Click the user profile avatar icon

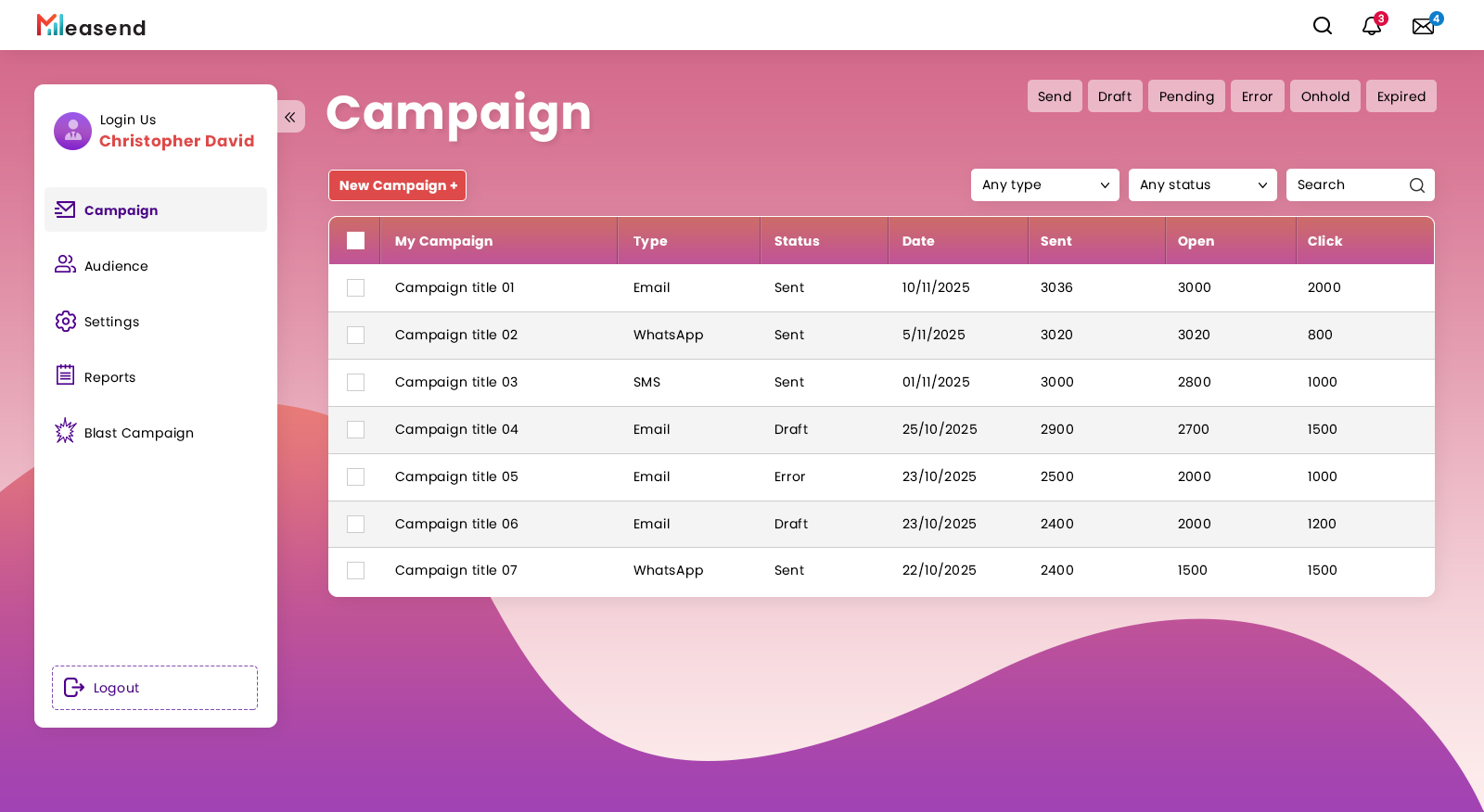point(72,132)
